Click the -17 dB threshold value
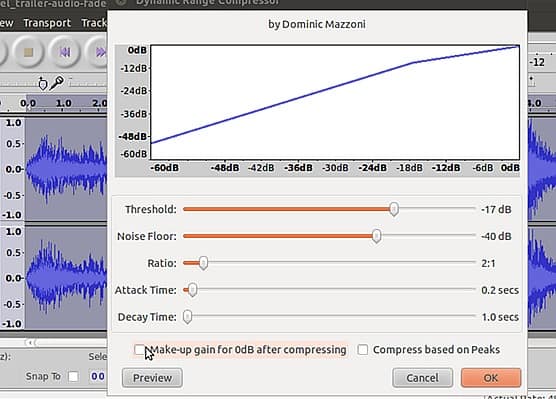 pyautogui.click(x=496, y=210)
